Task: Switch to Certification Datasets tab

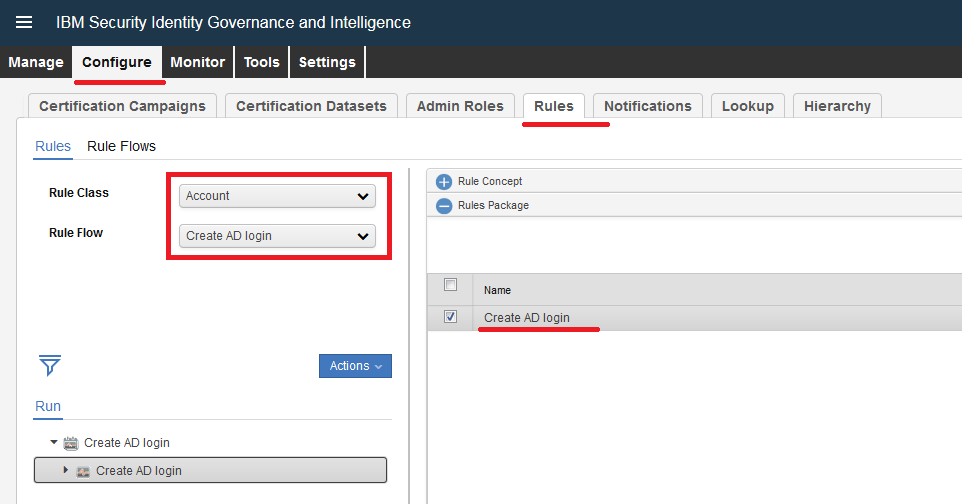Action: tap(311, 106)
